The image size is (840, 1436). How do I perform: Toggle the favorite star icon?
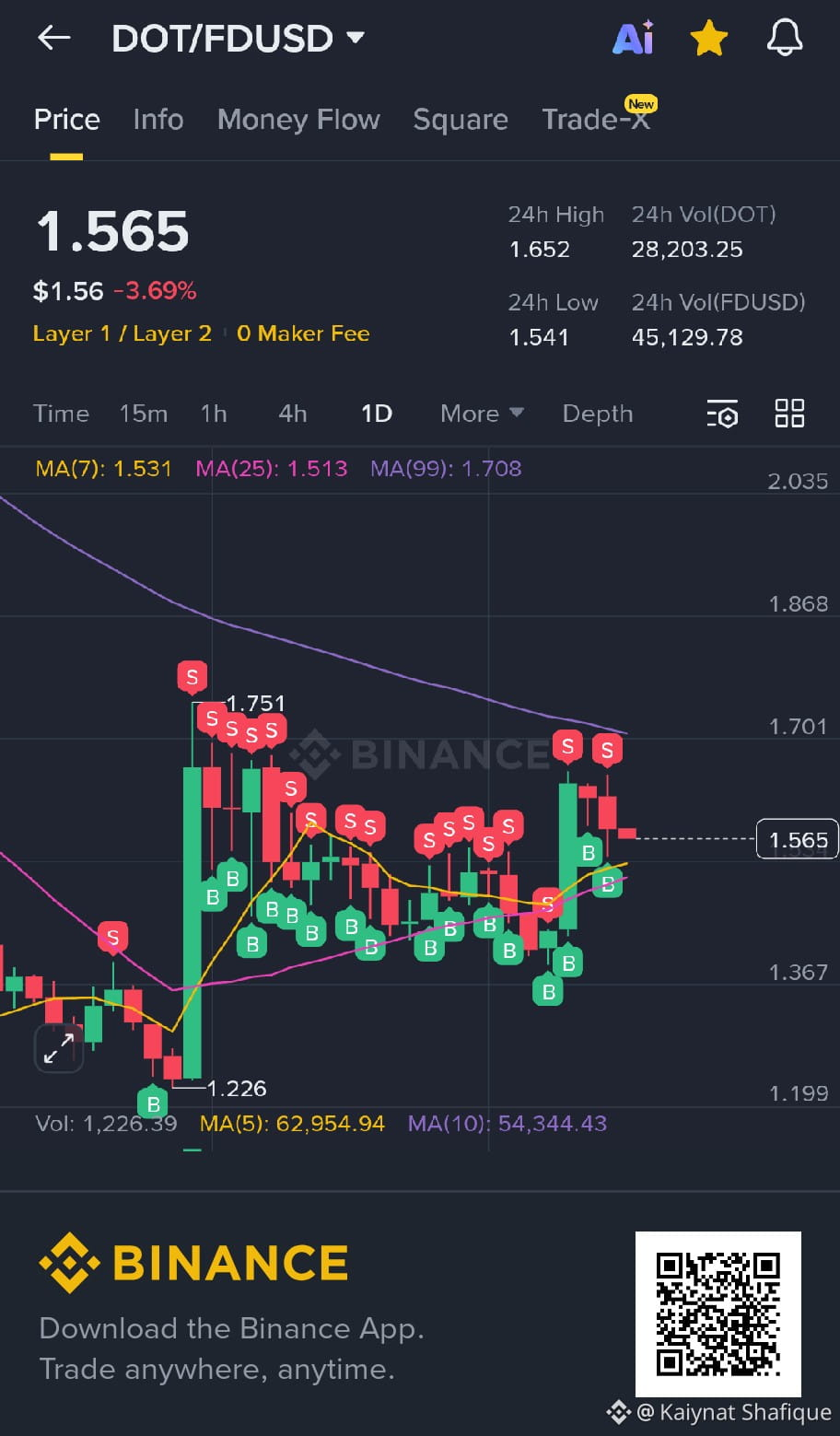click(x=709, y=38)
